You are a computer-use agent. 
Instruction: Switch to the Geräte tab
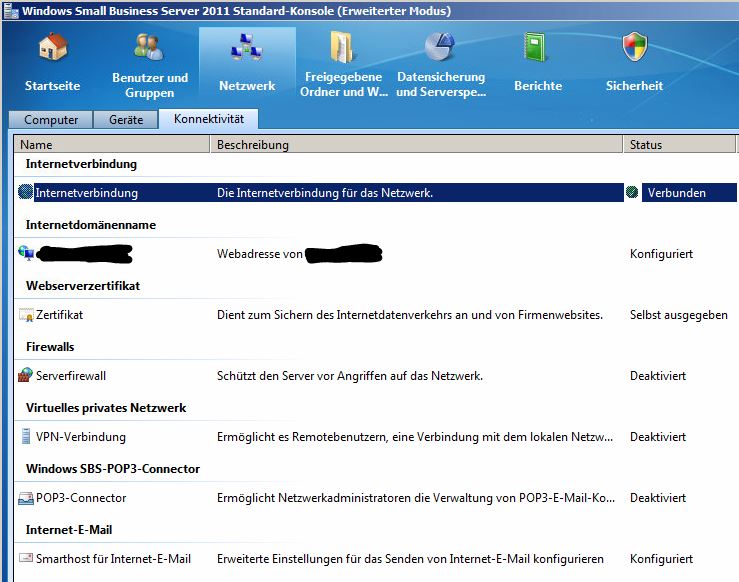pos(126,120)
